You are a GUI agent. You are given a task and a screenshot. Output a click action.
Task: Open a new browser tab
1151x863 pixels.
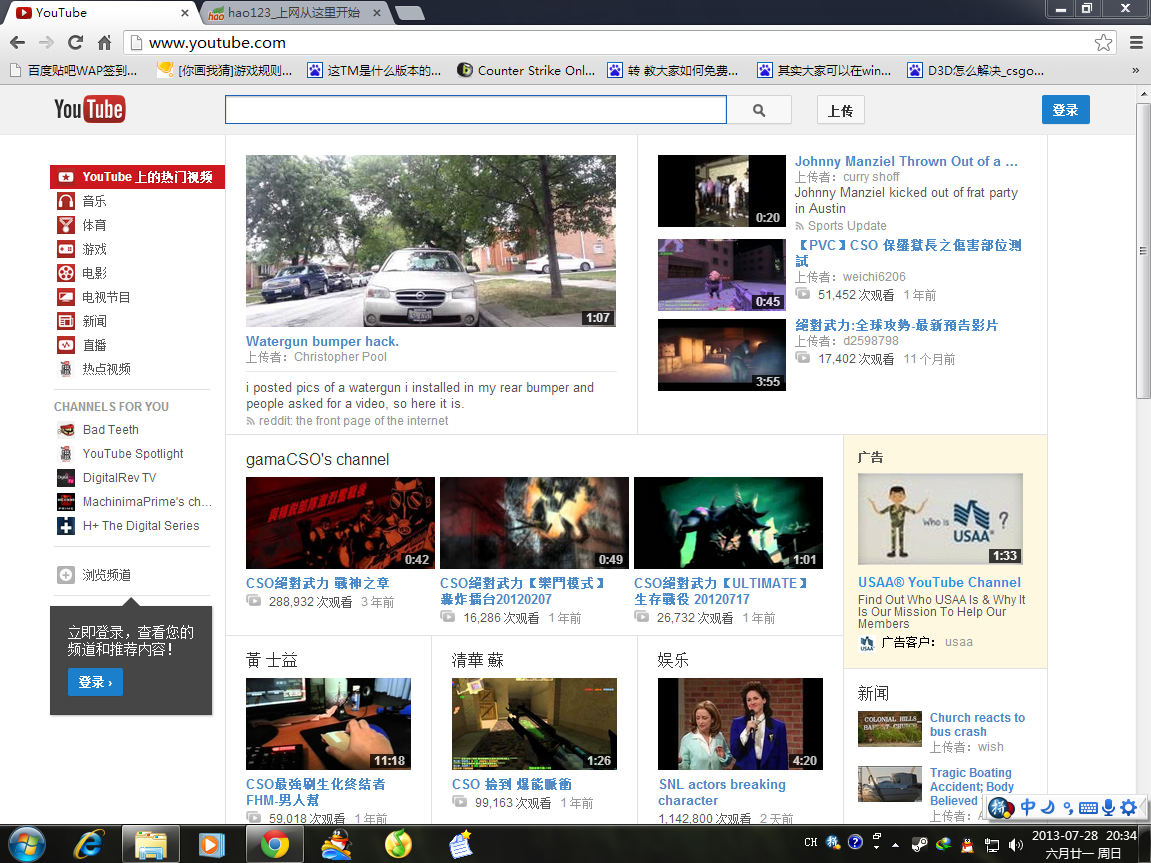tap(409, 12)
